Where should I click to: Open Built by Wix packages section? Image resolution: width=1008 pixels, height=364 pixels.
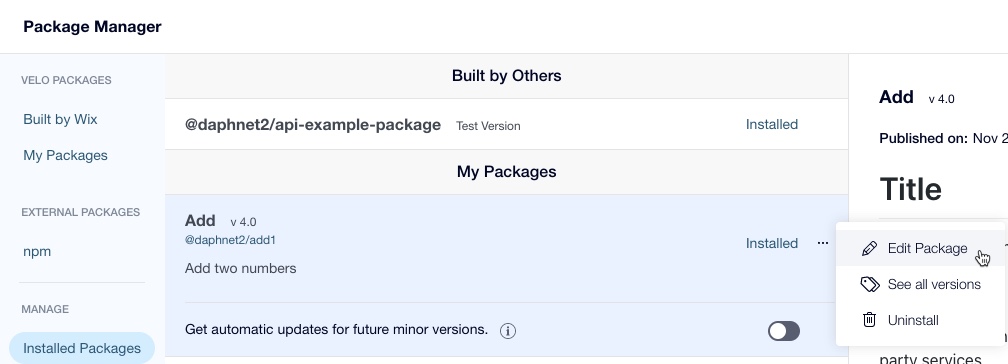coord(60,120)
